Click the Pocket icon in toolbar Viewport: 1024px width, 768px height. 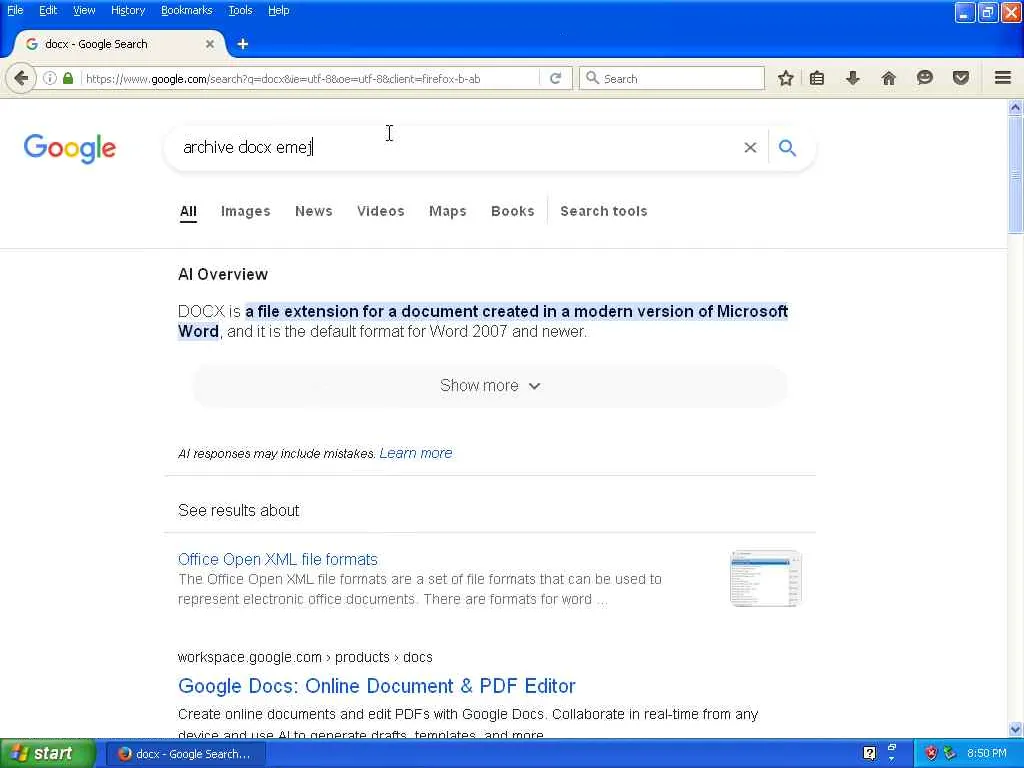(961, 78)
